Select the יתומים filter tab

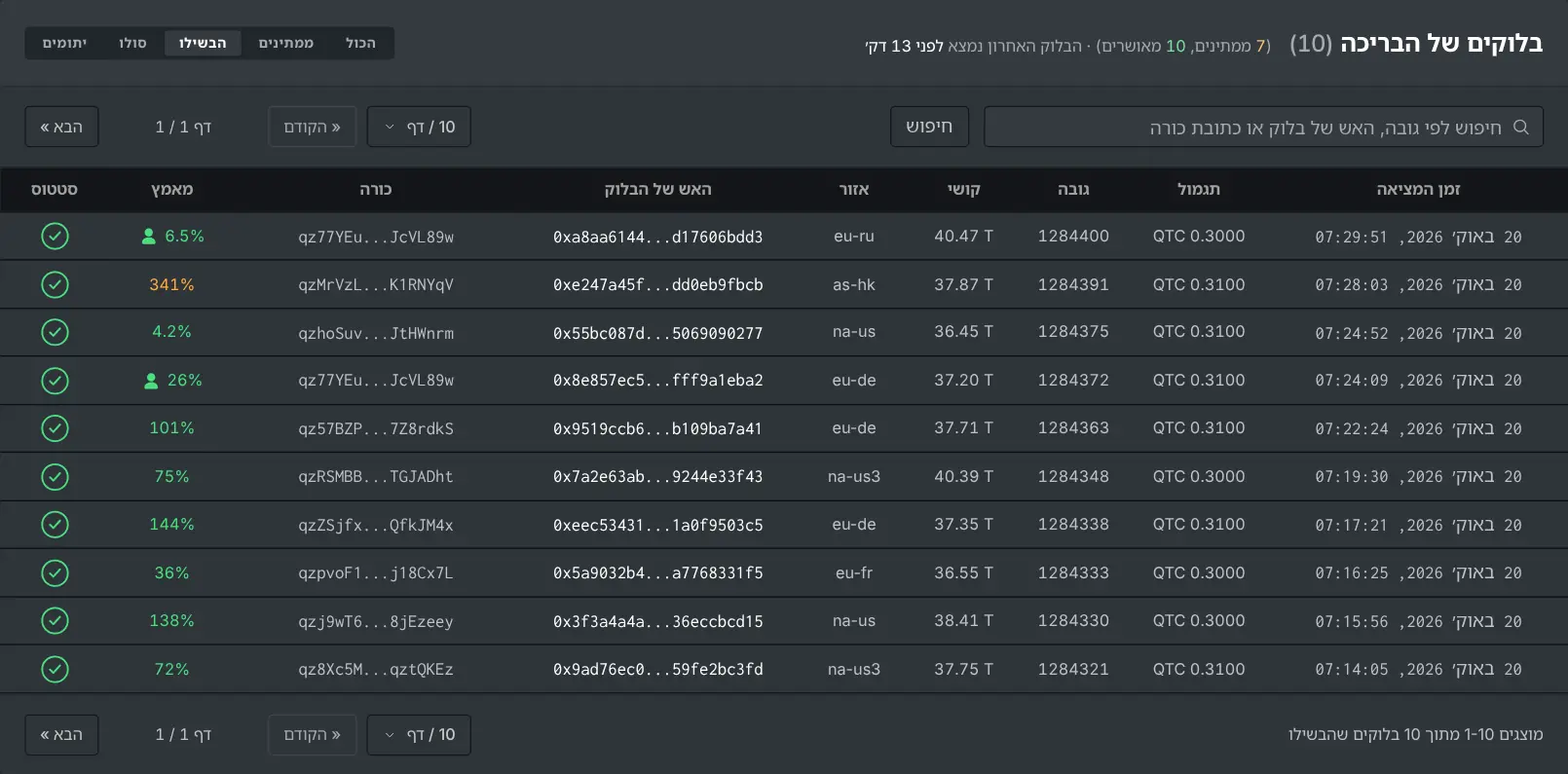click(64, 43)
